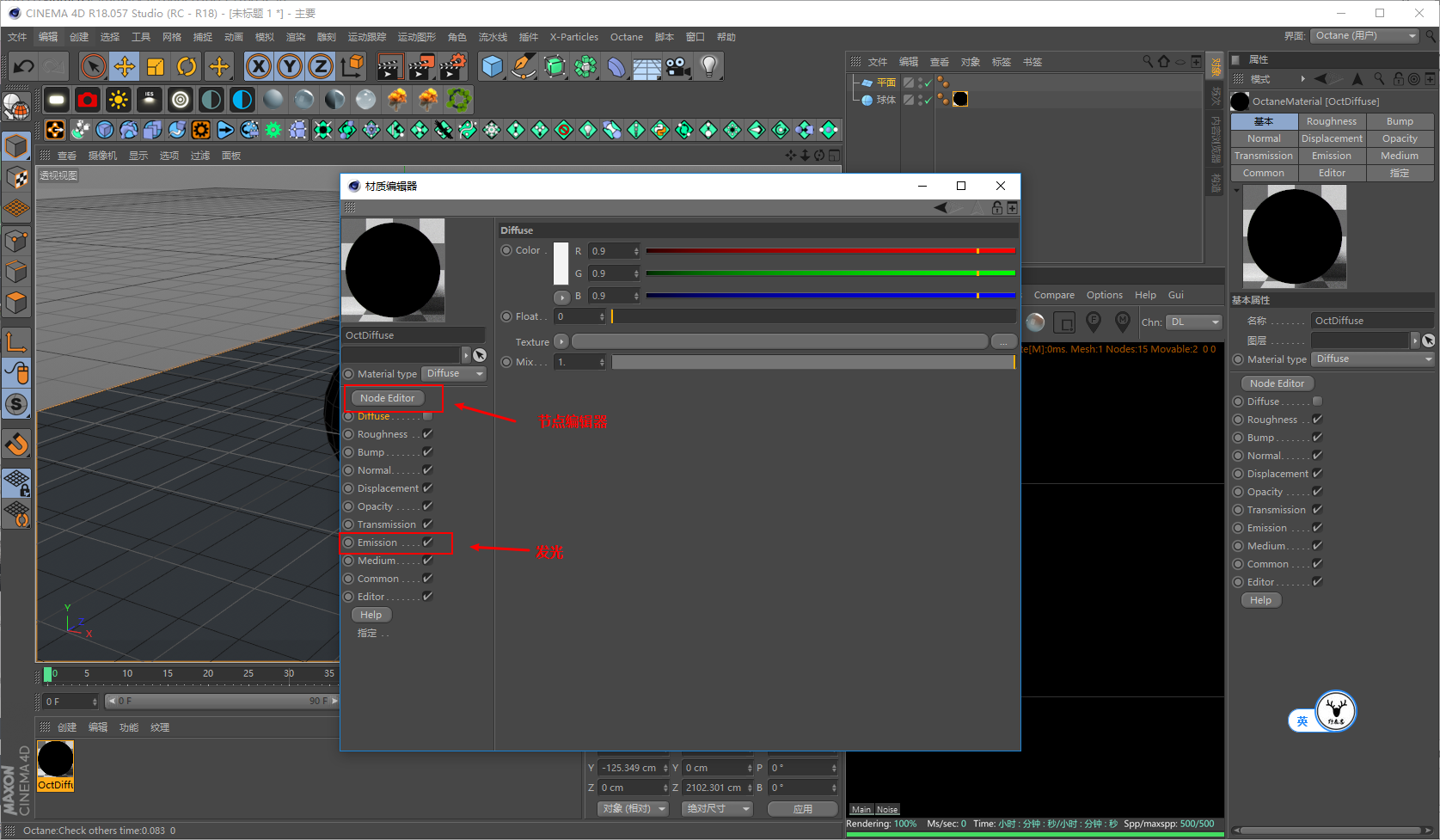Toggle the Roughness checkbox in material editor
The width and height of the screenshot is (1440, 840).
coord(427,434)
